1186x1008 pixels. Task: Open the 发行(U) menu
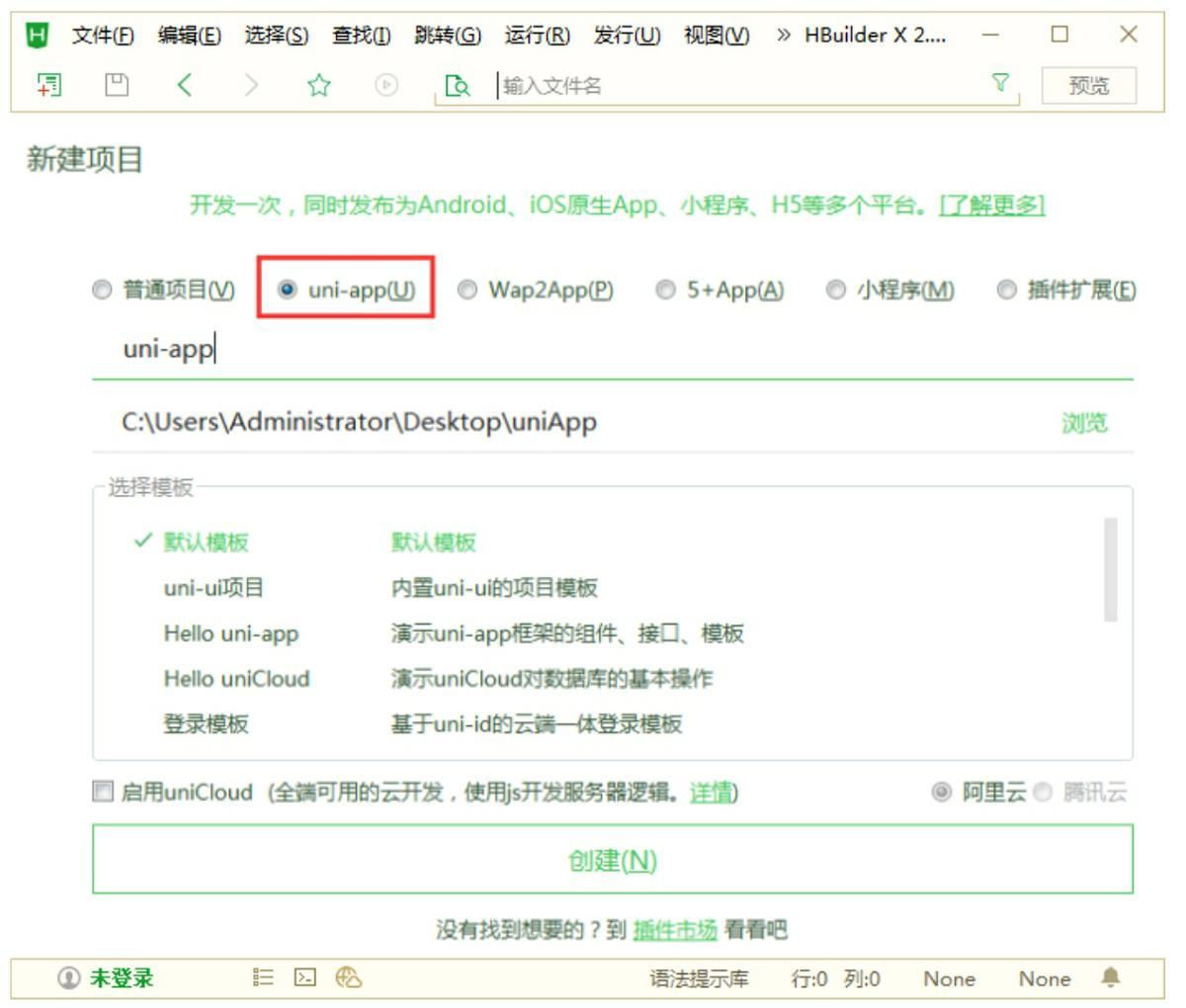[628, 36]
